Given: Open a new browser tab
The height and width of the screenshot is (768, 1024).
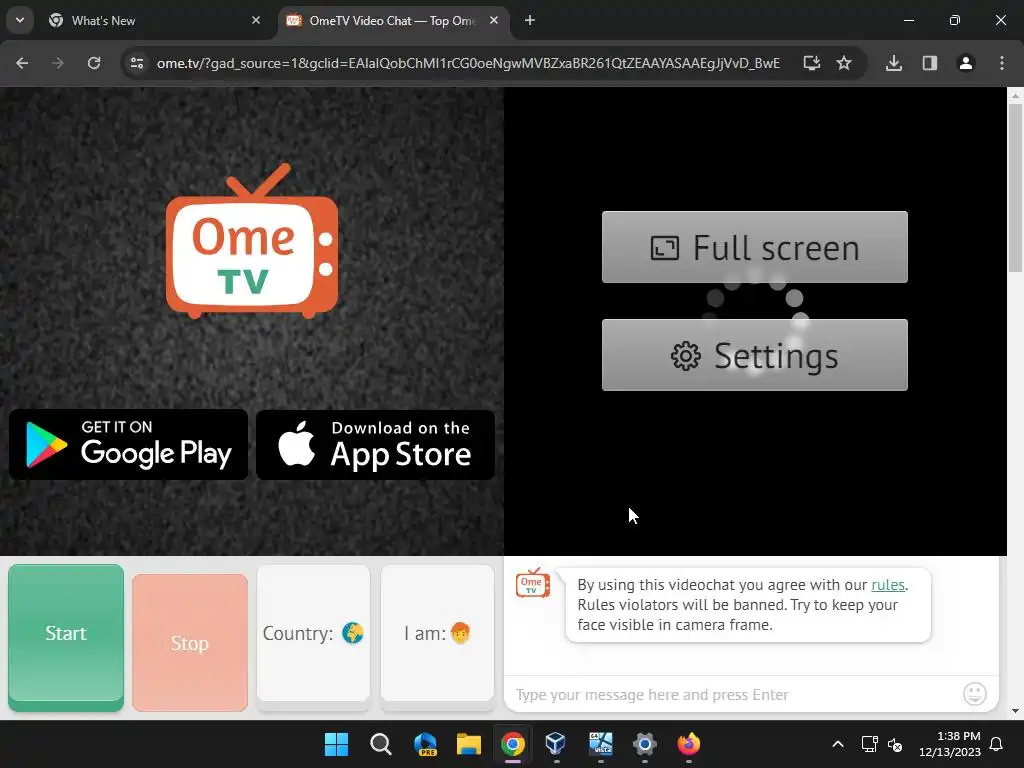Looking at the screenshot, I should coord(530,21).
